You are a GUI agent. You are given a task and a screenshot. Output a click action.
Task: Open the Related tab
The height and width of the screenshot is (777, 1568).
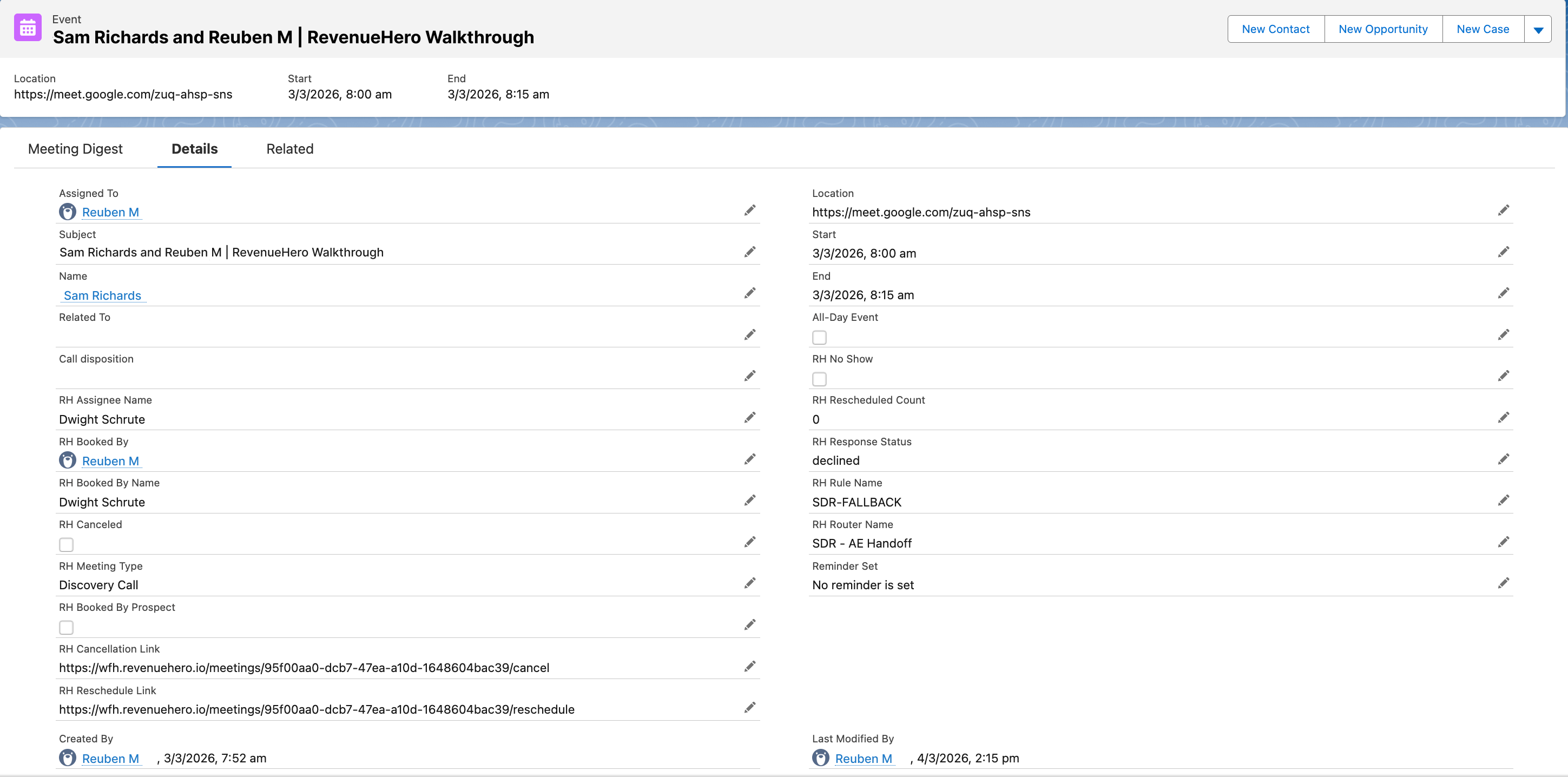tap(290, 149)
